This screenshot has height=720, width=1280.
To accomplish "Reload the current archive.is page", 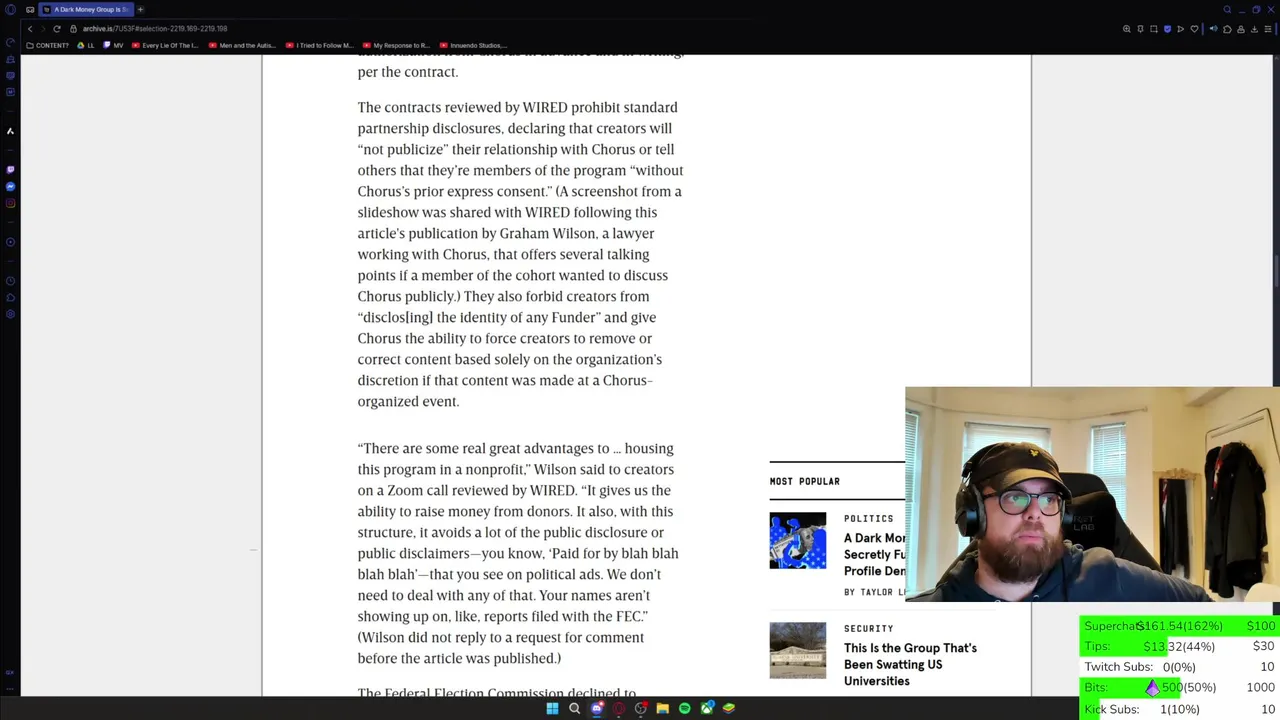I will [56, 29].
